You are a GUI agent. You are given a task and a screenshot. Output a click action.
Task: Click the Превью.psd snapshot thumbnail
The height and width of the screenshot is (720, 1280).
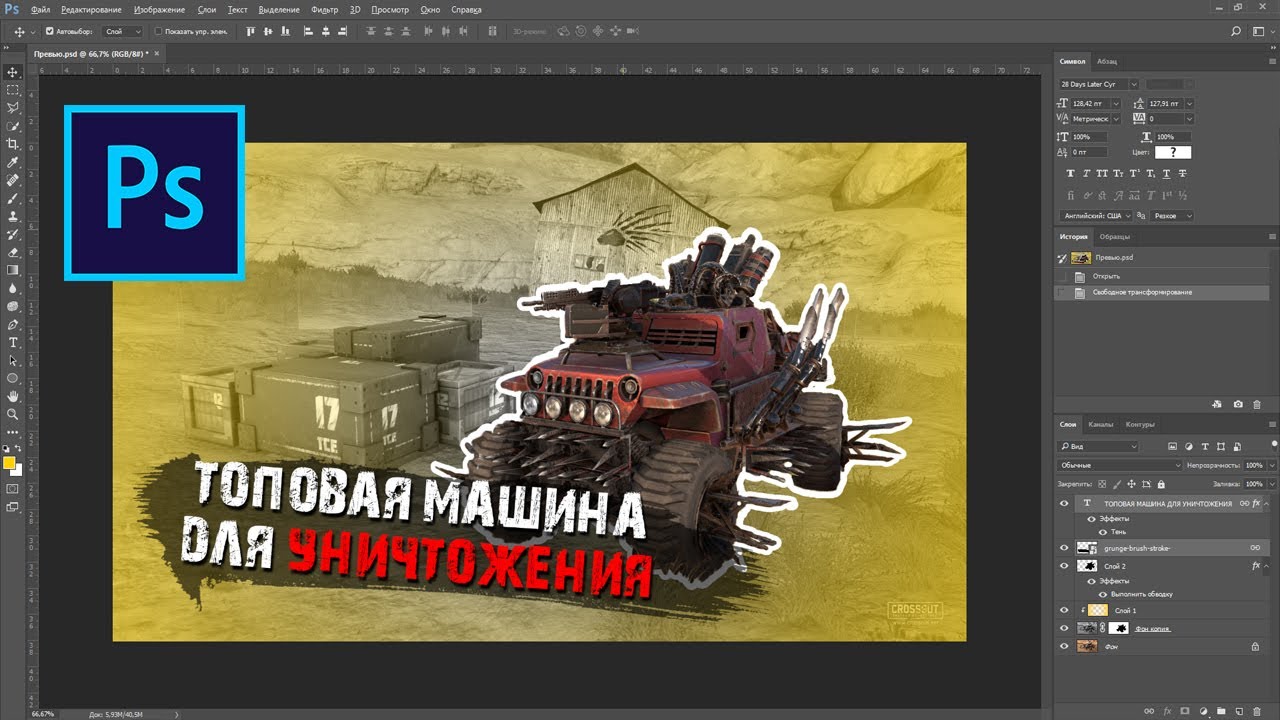coord(1081,258)
